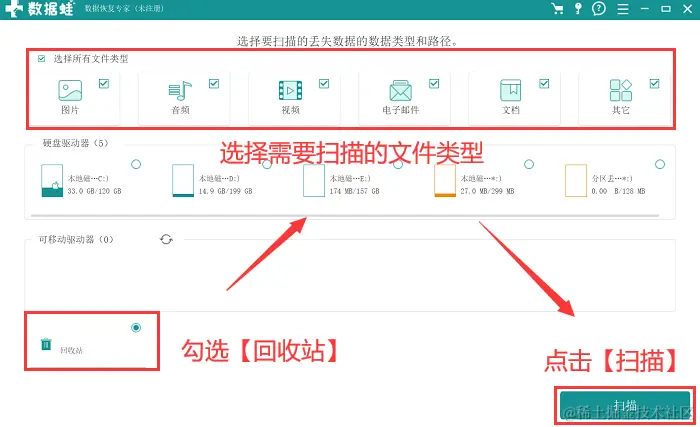Click the hard drive list horizontal scrollbar
This screenshot has height=427, width=700.
[x=345, y=216]
